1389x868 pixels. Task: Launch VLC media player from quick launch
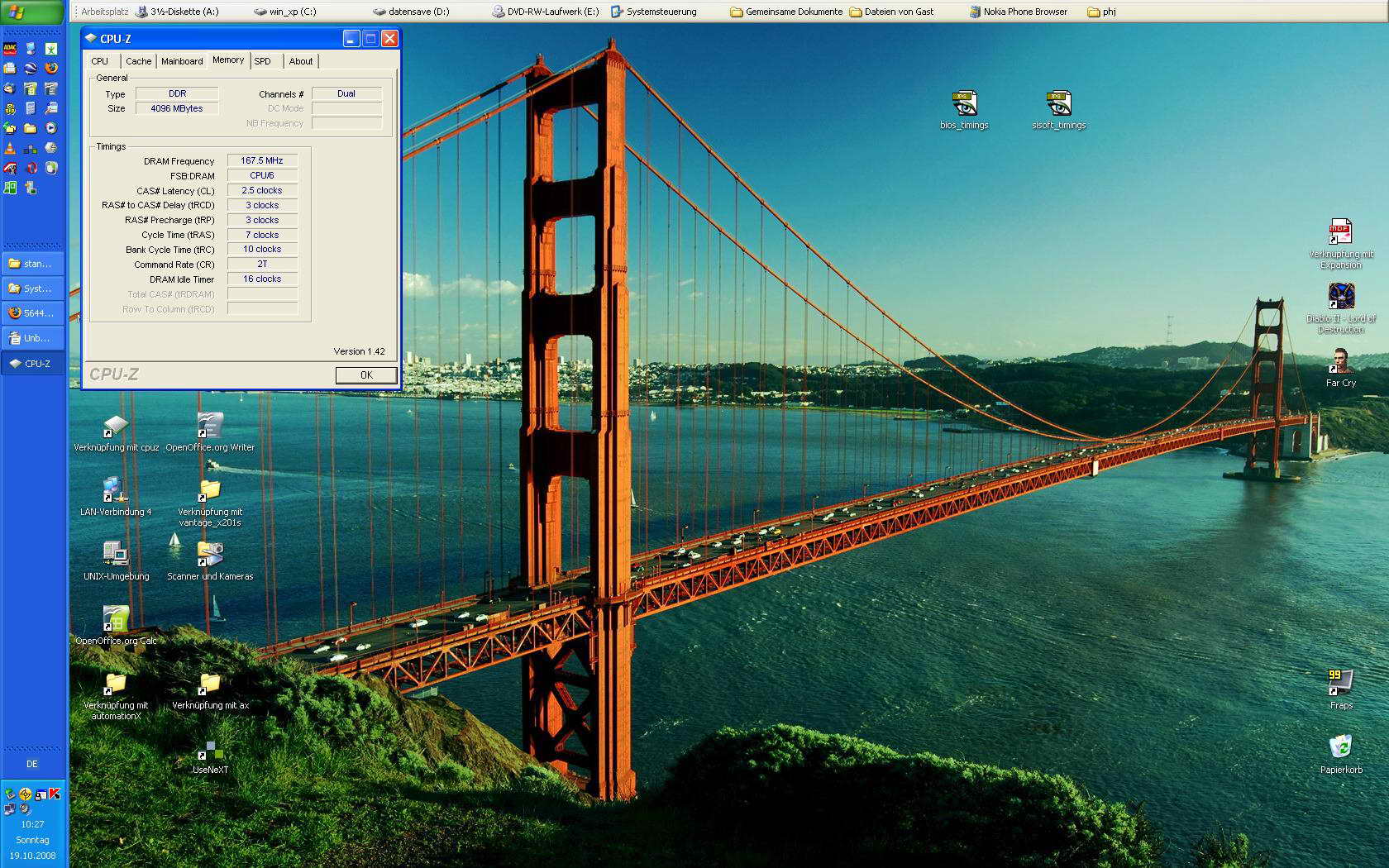tap(10, 148)
